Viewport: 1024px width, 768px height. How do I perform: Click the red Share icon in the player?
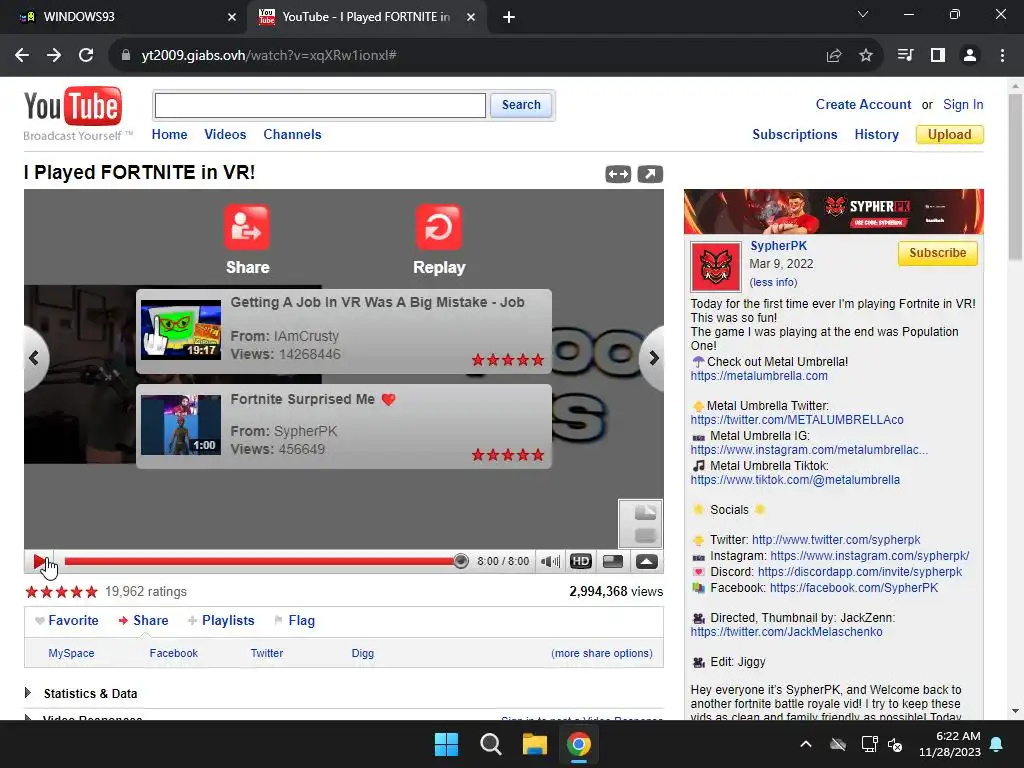click(x=246, y=227)
